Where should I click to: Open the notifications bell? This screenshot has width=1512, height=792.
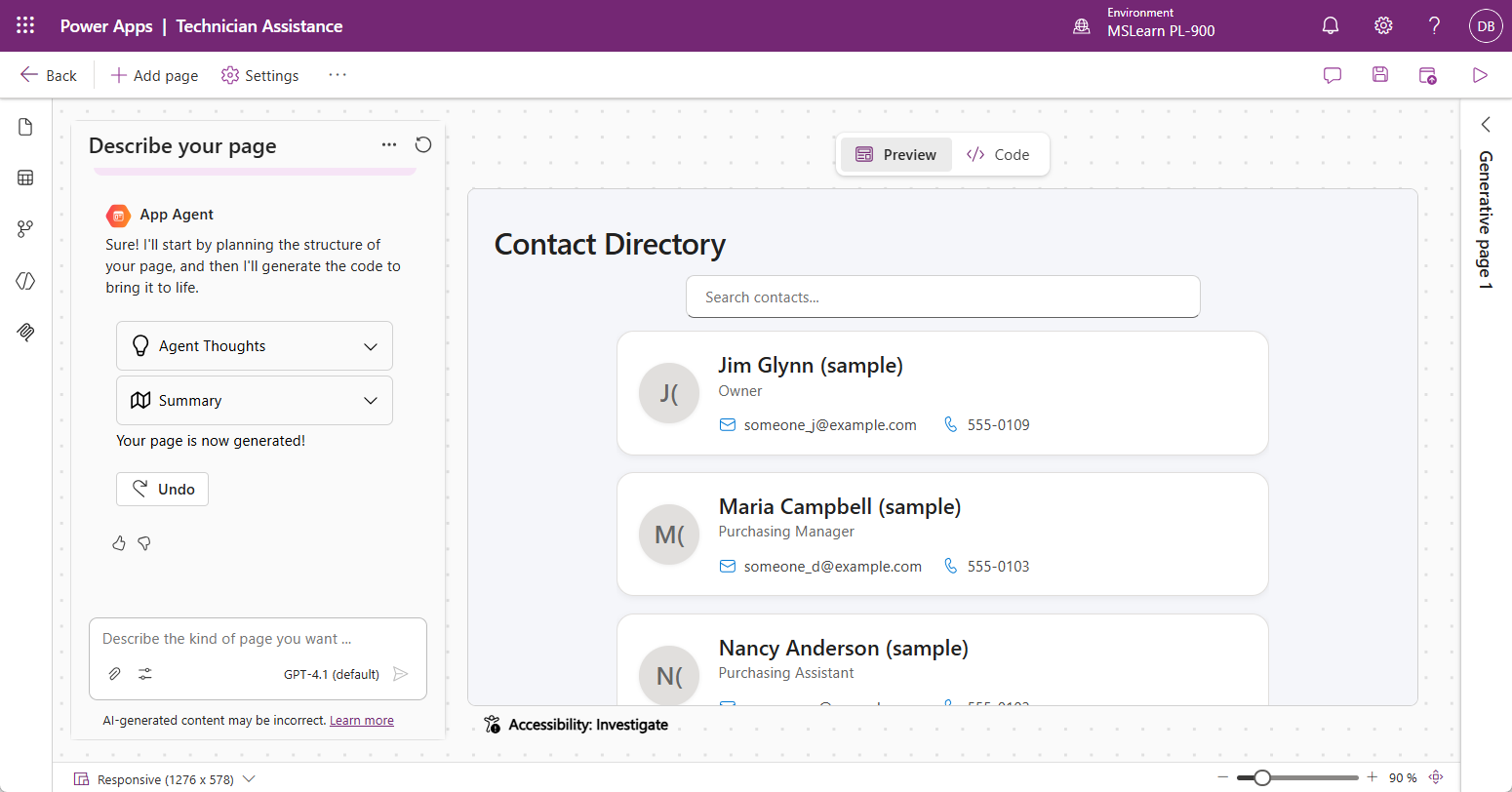coord(1331,26)
